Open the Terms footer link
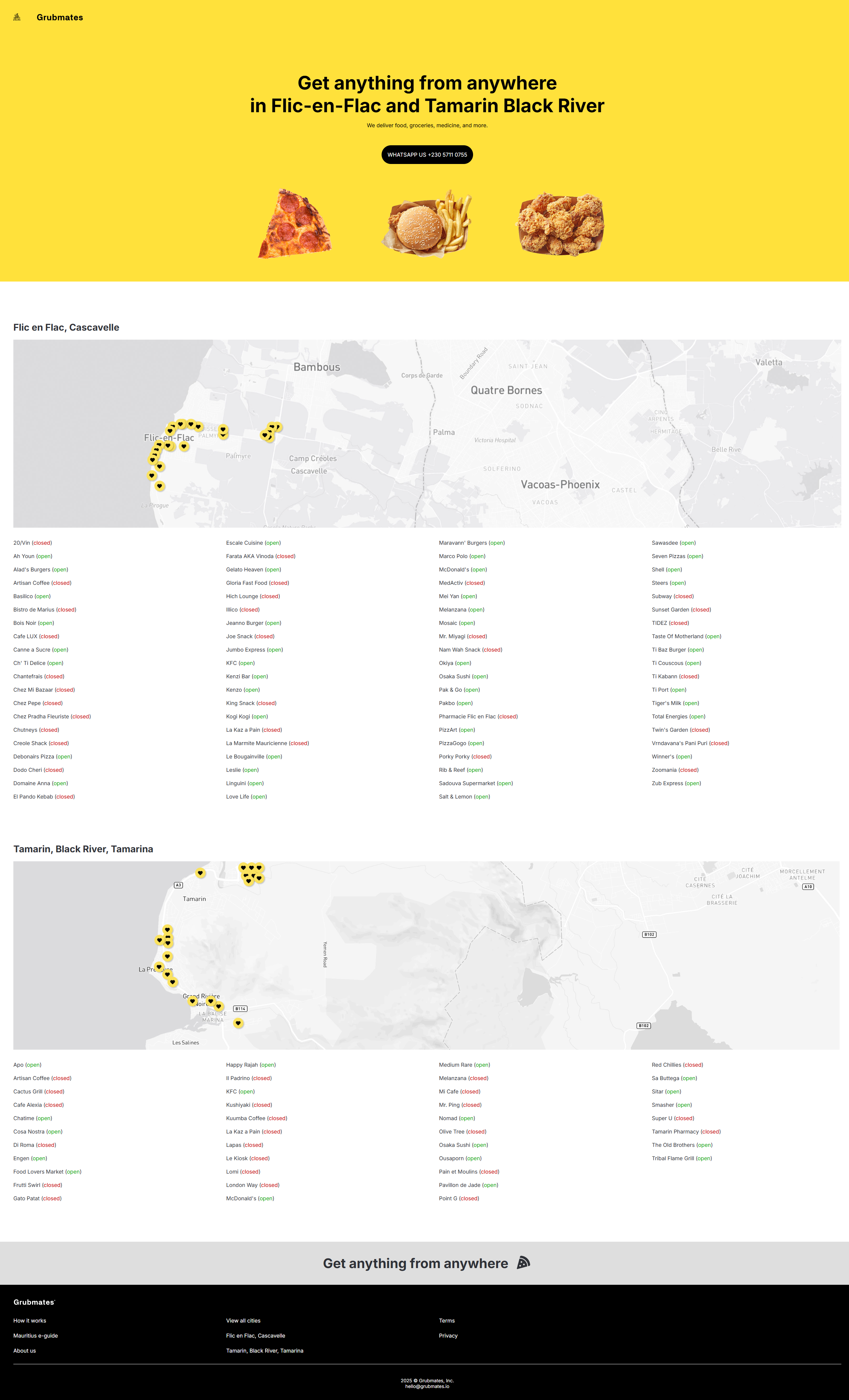Image resolution: width=849 pixels, height=1400 pixels. 447,1321
